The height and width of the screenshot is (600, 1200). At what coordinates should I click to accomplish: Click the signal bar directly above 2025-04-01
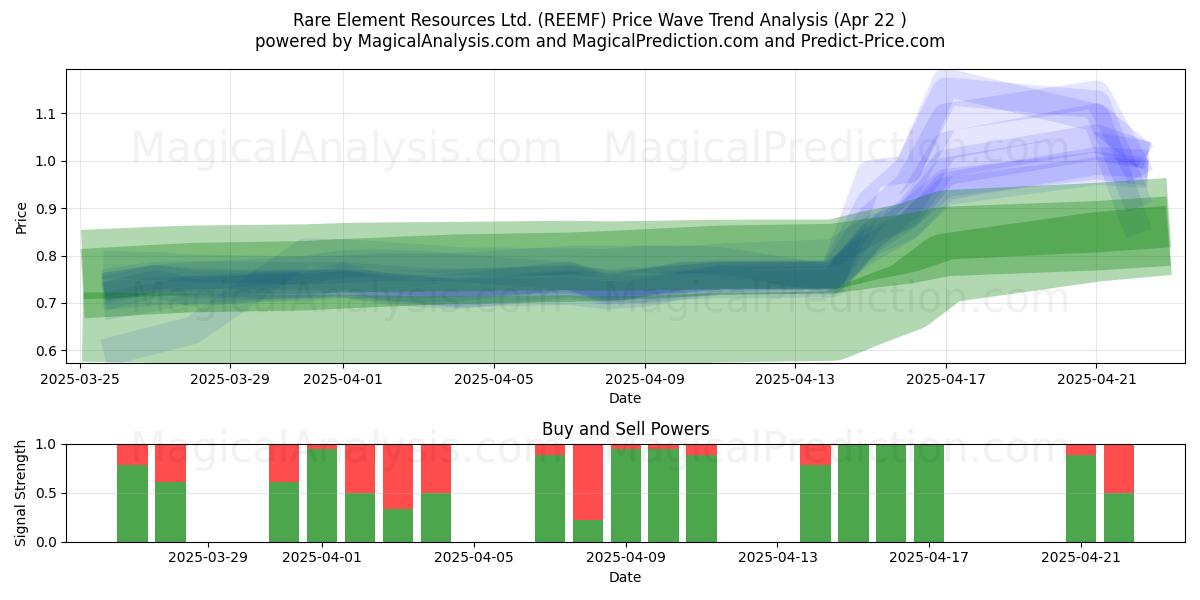[x=322, y=493]
